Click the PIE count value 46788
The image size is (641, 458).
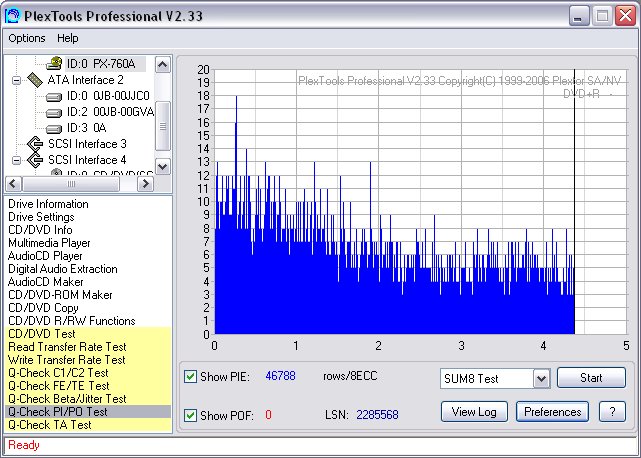[280, 376]
